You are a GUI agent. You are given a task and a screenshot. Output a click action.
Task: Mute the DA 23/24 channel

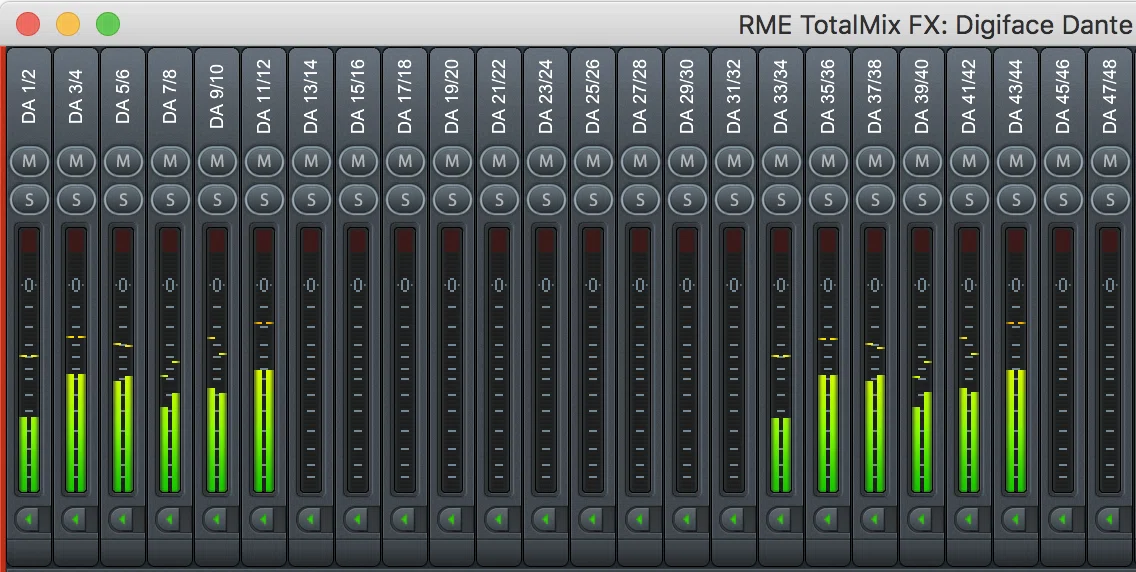[546, 161]
